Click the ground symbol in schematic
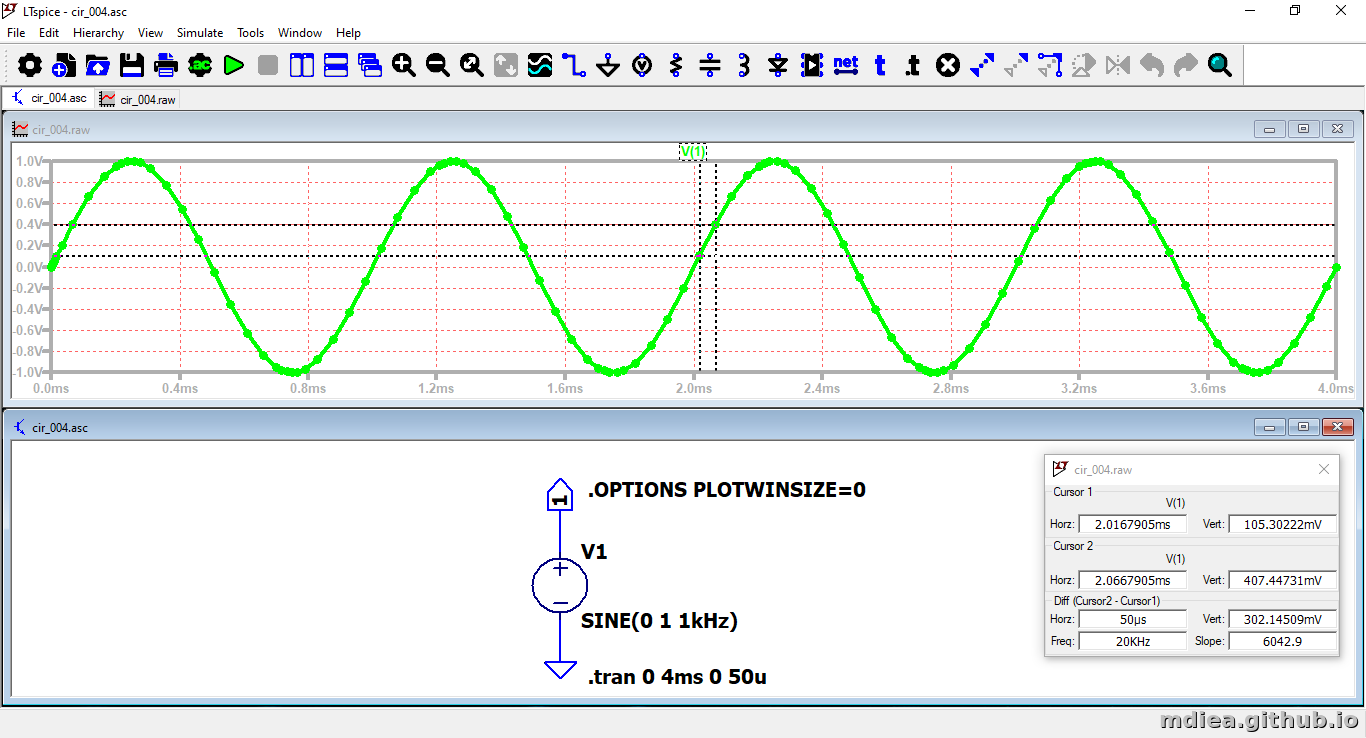 (560, 670)
